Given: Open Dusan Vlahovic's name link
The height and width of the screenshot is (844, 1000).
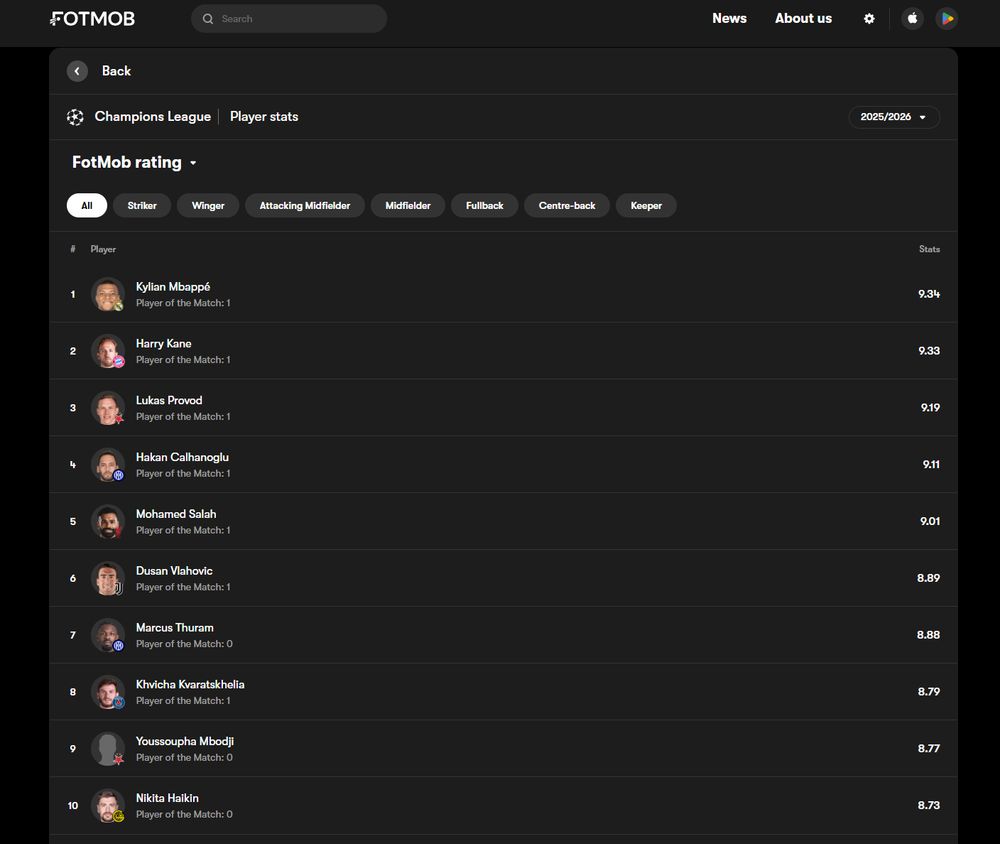Looking at the screenshot, I should 174,571.
